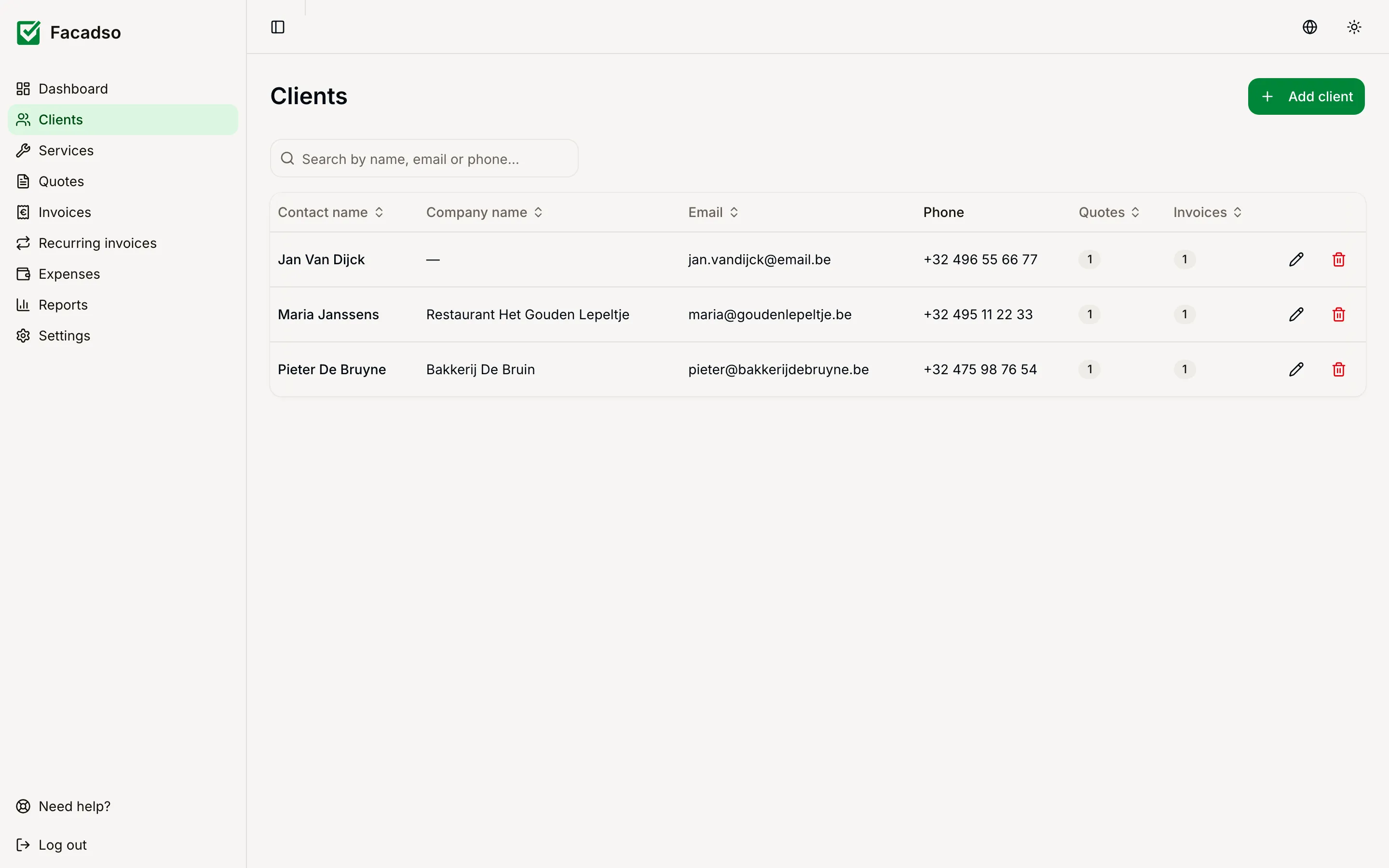Viewport: 1389px width, 868px height.
Task: Click Jan Van Dijck invoices count badge
Action: [x=1185, y=259]
